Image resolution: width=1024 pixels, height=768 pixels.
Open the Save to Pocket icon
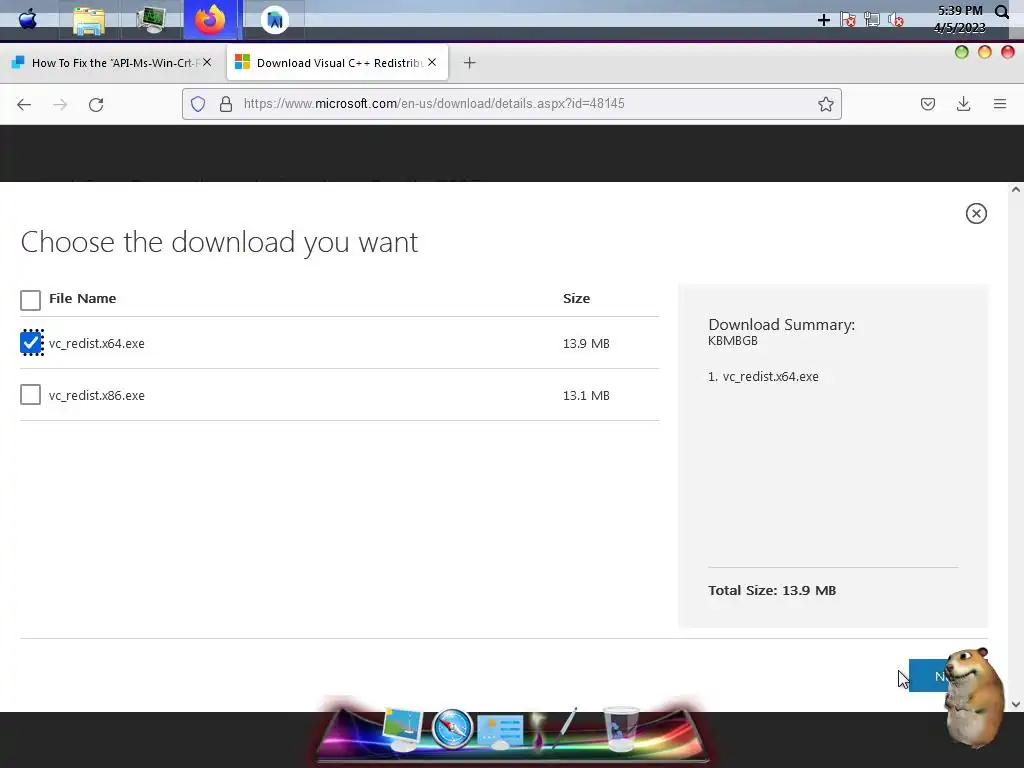[928, 104]
